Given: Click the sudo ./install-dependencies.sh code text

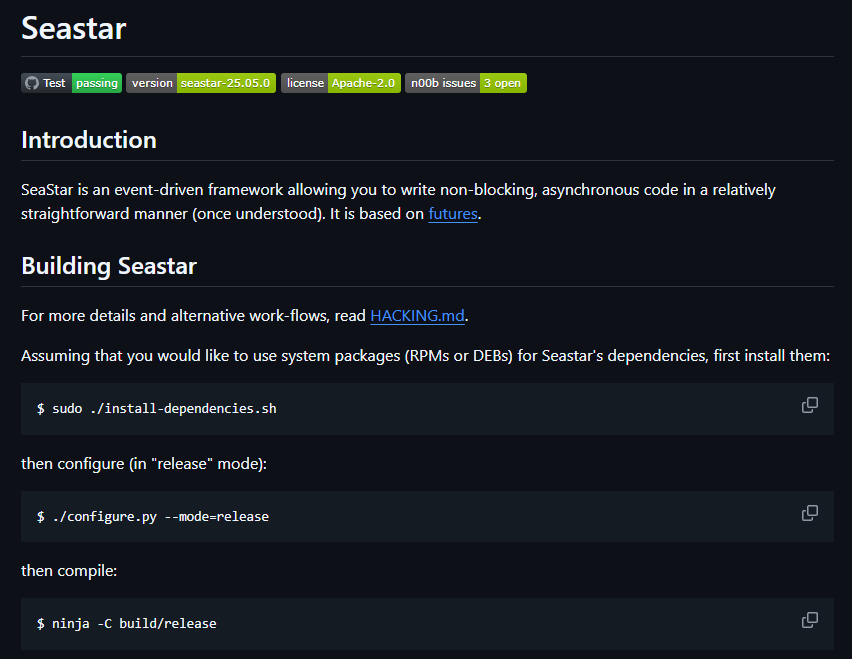Looking at the screenshot, I should coord(157,409).
